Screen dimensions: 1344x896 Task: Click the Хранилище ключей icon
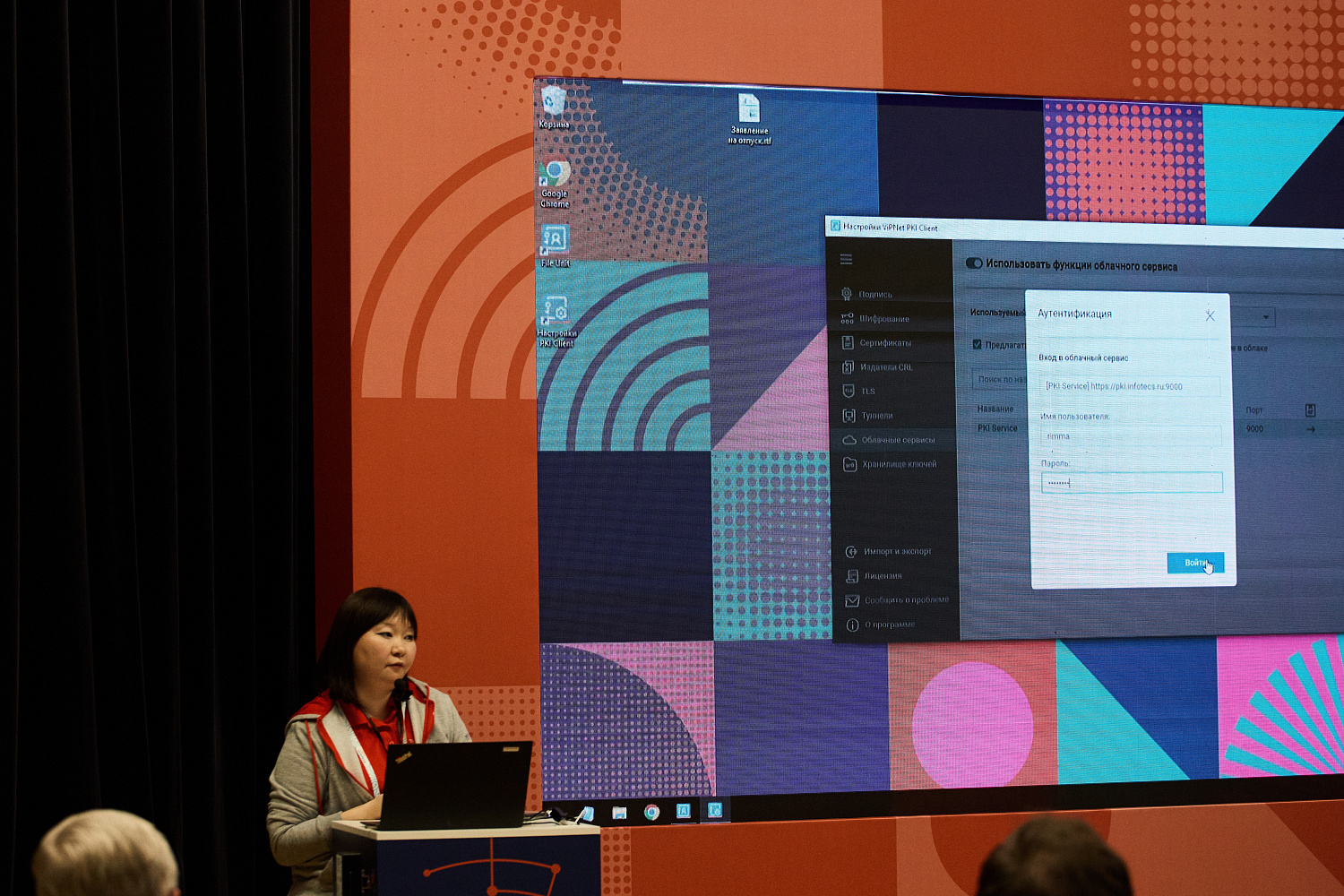click(x=849, y=464)
